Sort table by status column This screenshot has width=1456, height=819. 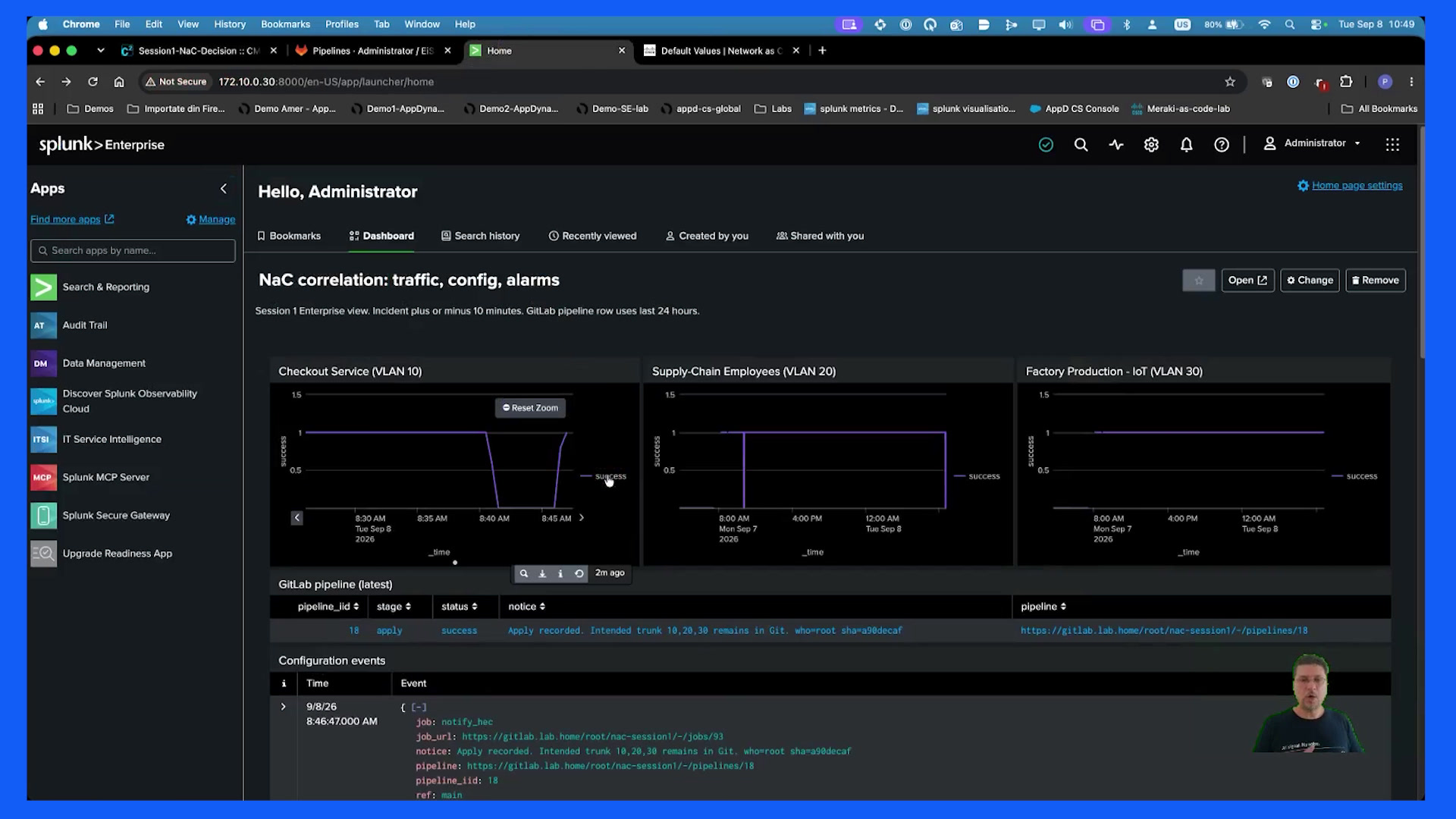click(x=460, y=607)
